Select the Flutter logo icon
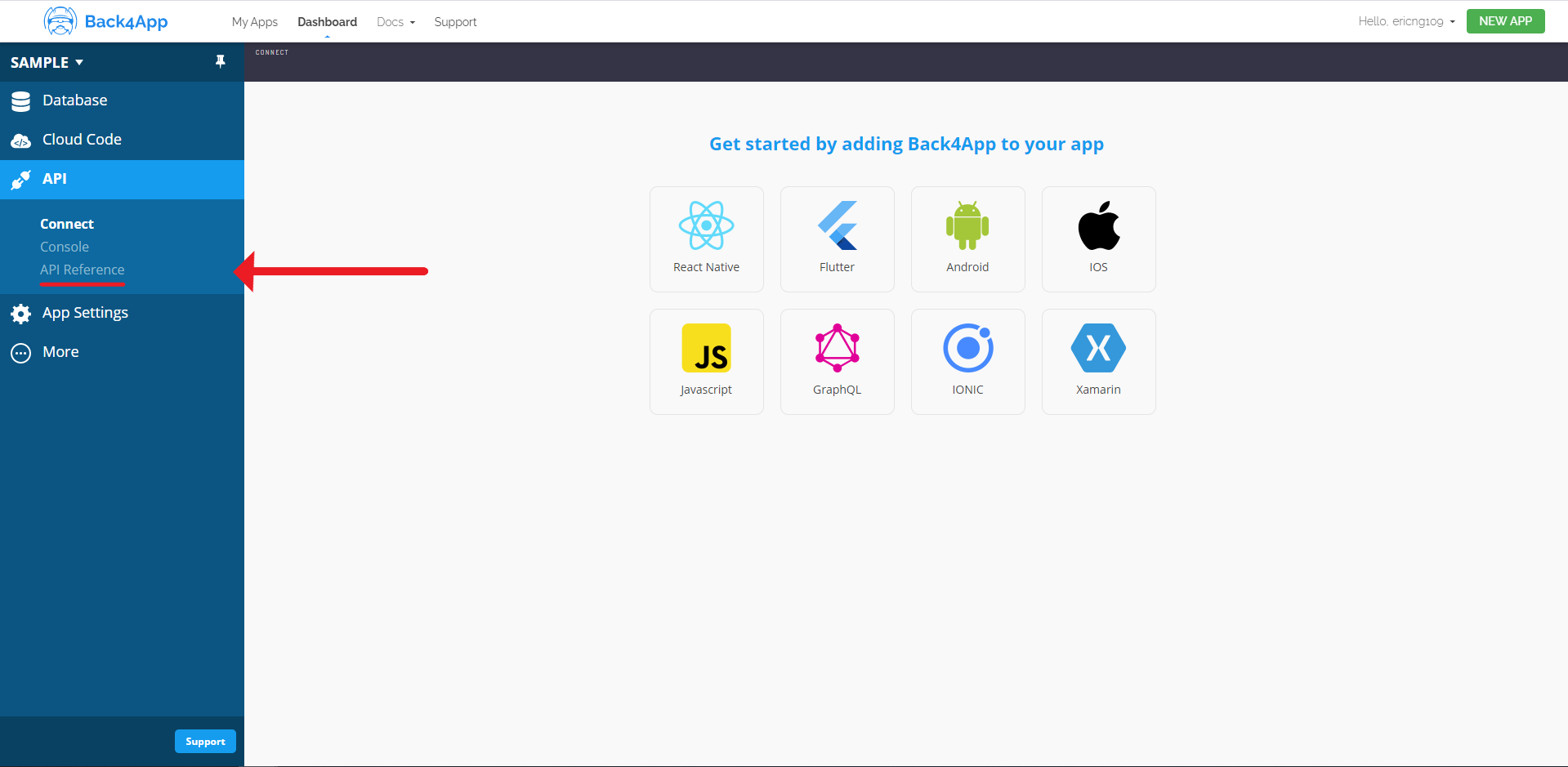Screen dimensions: 1568x767 tap(838, 225)
